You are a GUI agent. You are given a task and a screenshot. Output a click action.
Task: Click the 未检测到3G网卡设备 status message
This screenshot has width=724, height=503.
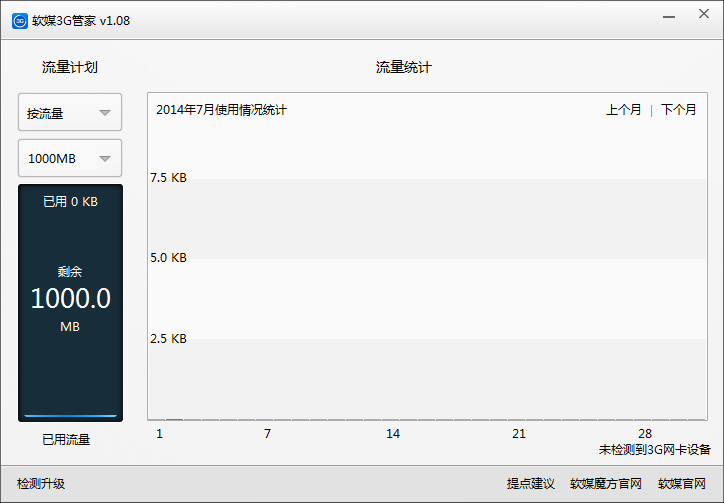[654, 449]
